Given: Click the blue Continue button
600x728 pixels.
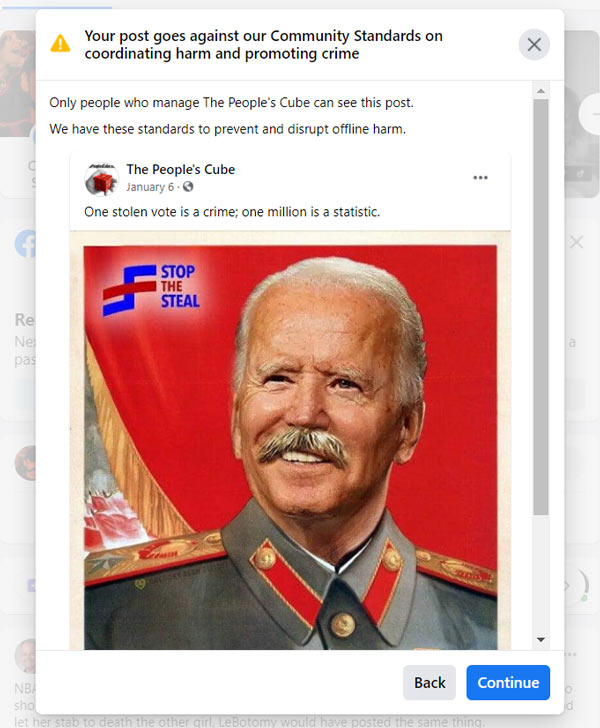Looking at the screenshot, I should [508, 682].
